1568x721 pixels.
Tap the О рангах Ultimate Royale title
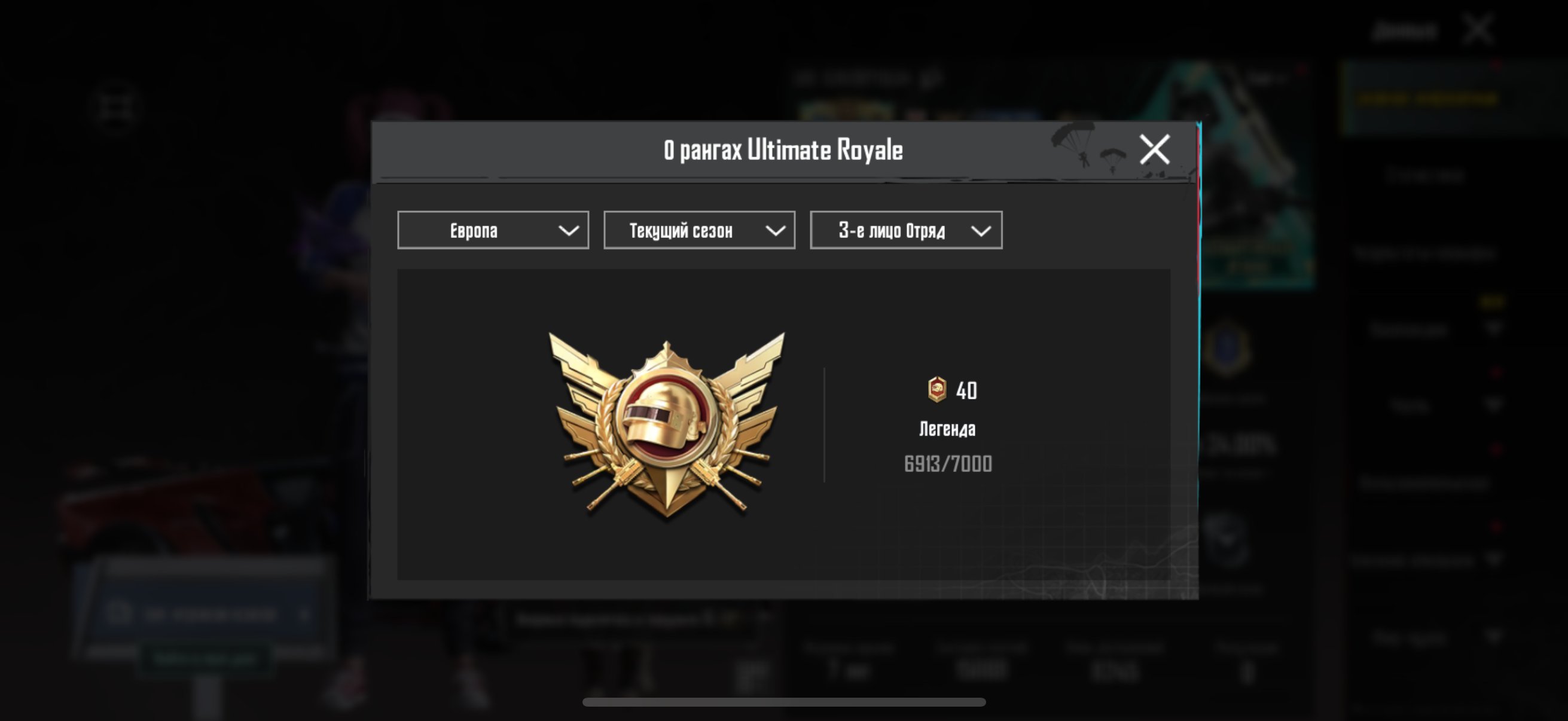pos(783,149)
